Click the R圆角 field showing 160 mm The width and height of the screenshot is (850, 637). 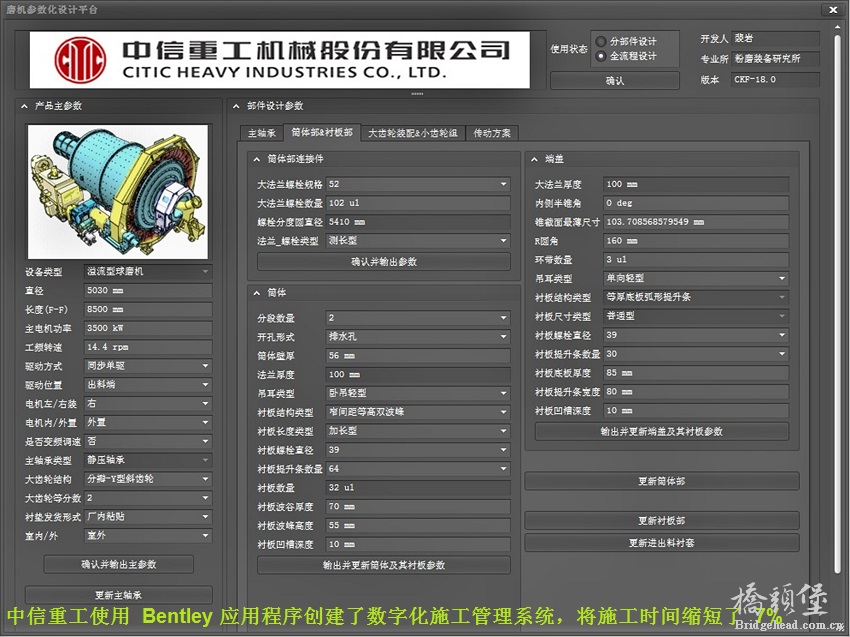point(696,241)
